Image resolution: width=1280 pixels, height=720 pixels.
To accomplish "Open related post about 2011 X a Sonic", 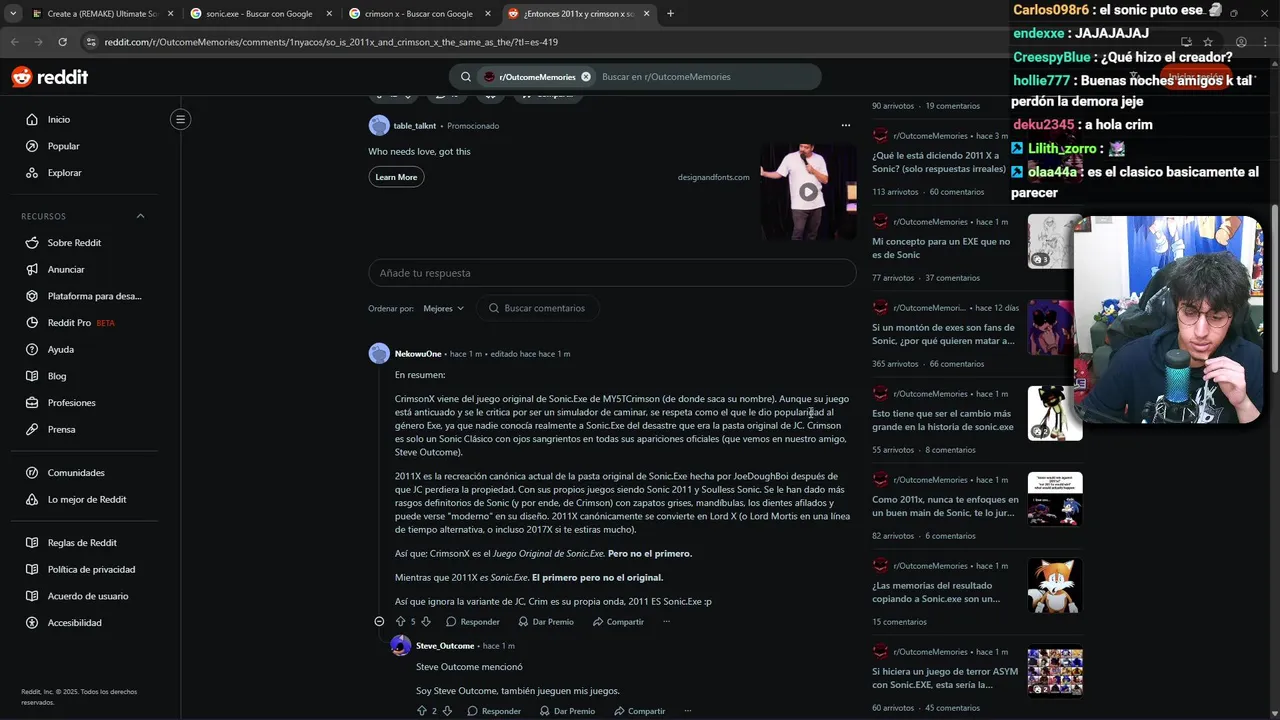I will pyautogui.click(x=939, y=162).
